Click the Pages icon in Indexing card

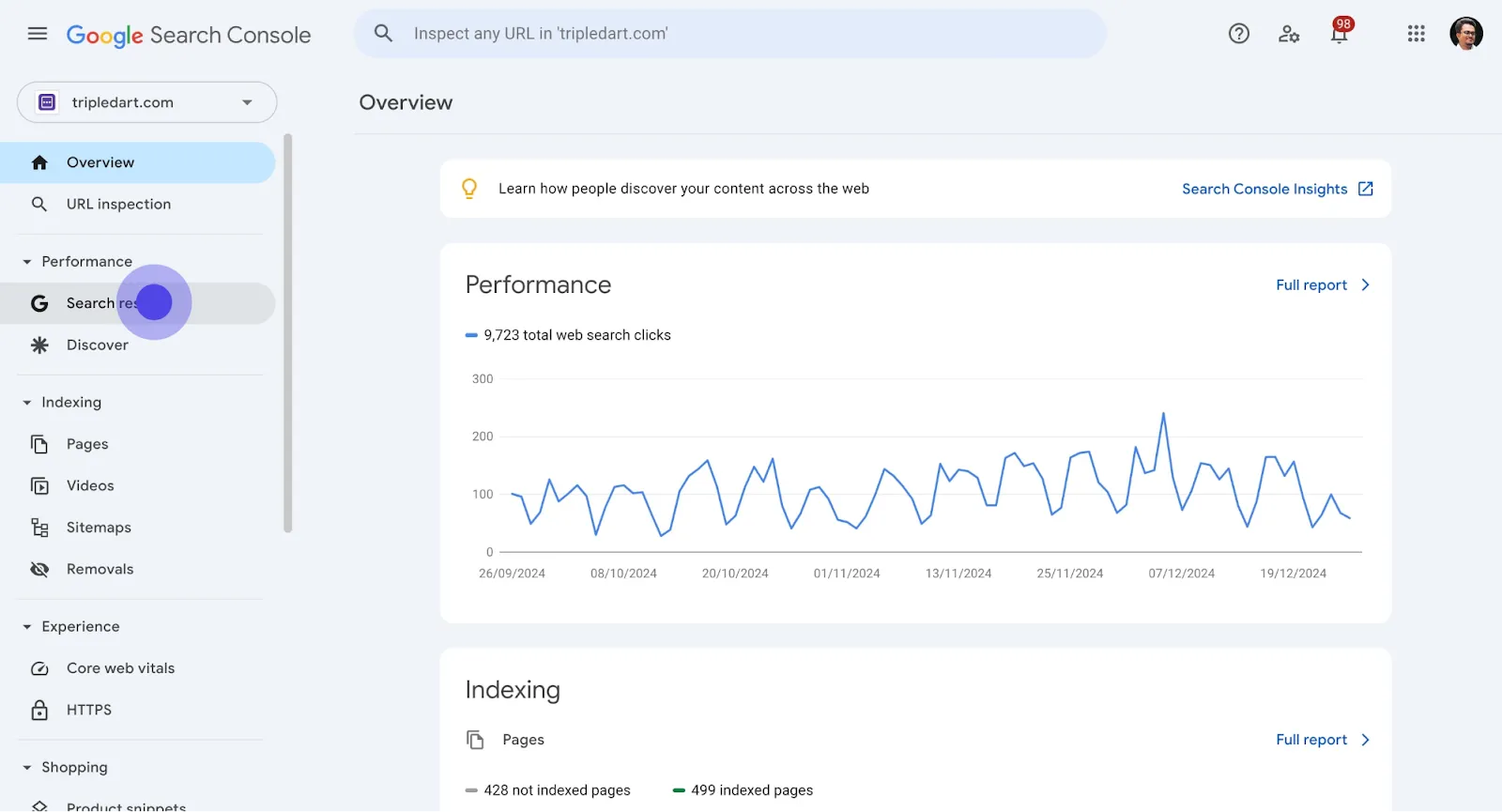coord(476,740)
